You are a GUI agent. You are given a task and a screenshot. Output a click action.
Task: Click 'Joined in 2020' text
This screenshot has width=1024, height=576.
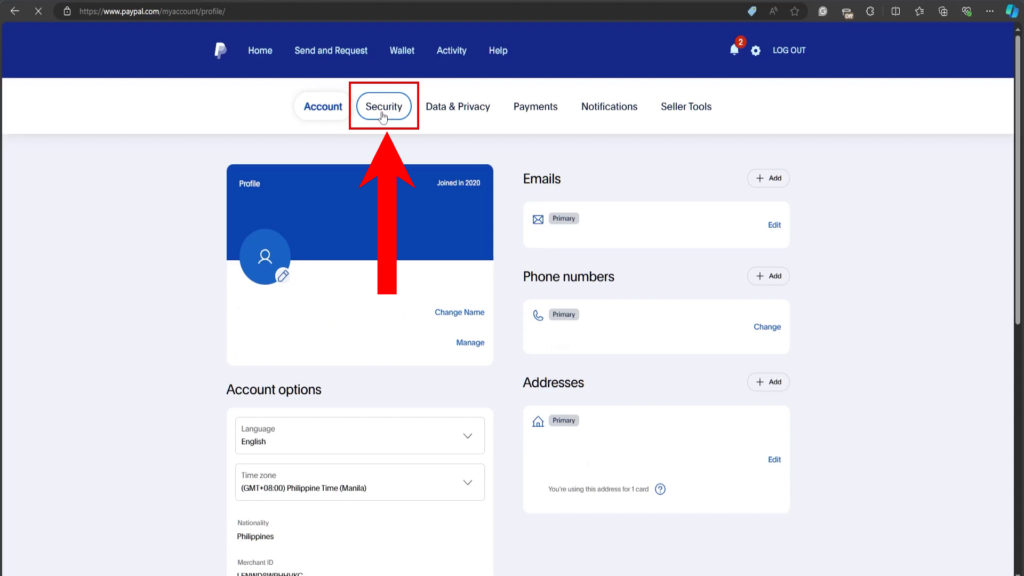coord(458,183)
